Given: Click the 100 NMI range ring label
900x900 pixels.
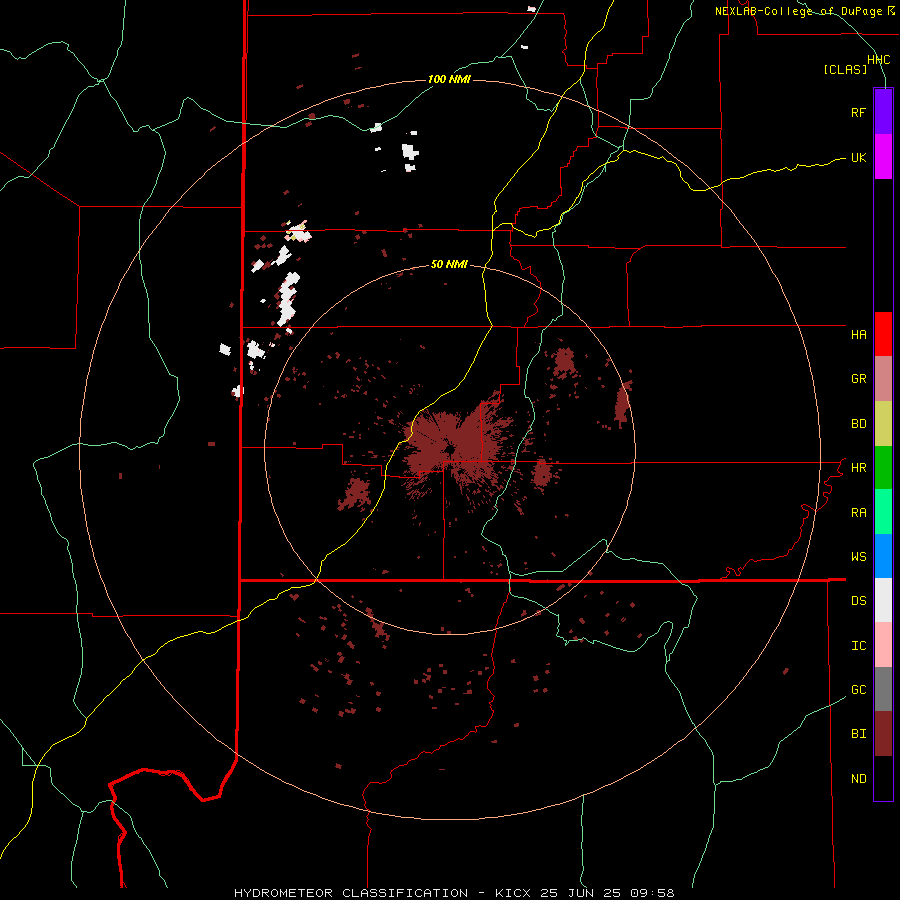Looking at the screenshot, I should point(449,79).
